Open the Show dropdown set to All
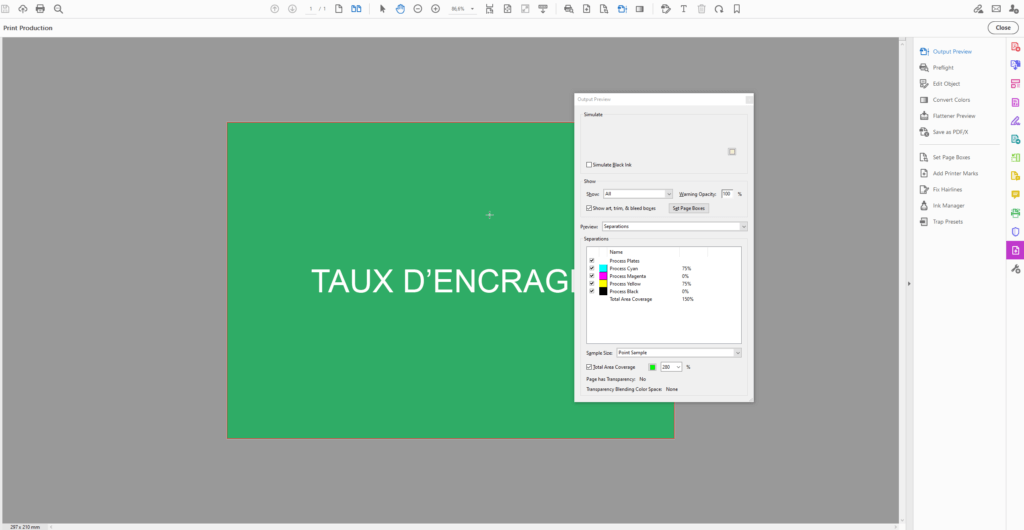The height and width of the screenshot is (530, 1024). (638, 194)
